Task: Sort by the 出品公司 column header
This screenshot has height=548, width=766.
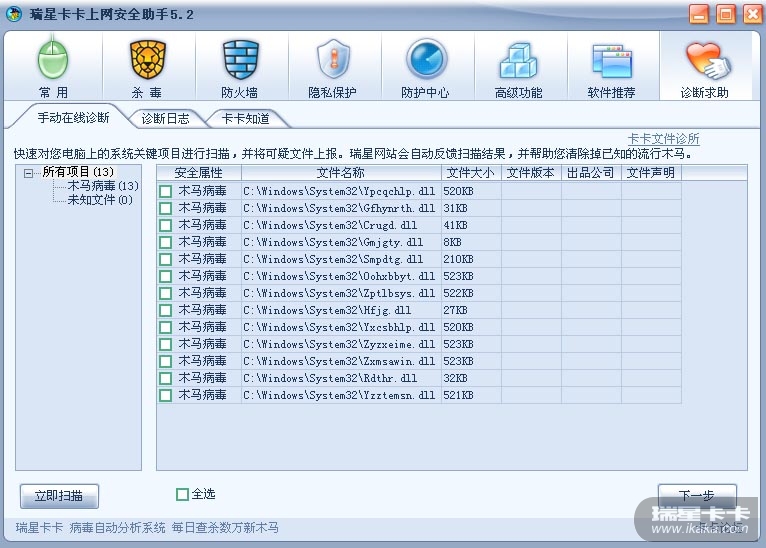Action: 591,173
